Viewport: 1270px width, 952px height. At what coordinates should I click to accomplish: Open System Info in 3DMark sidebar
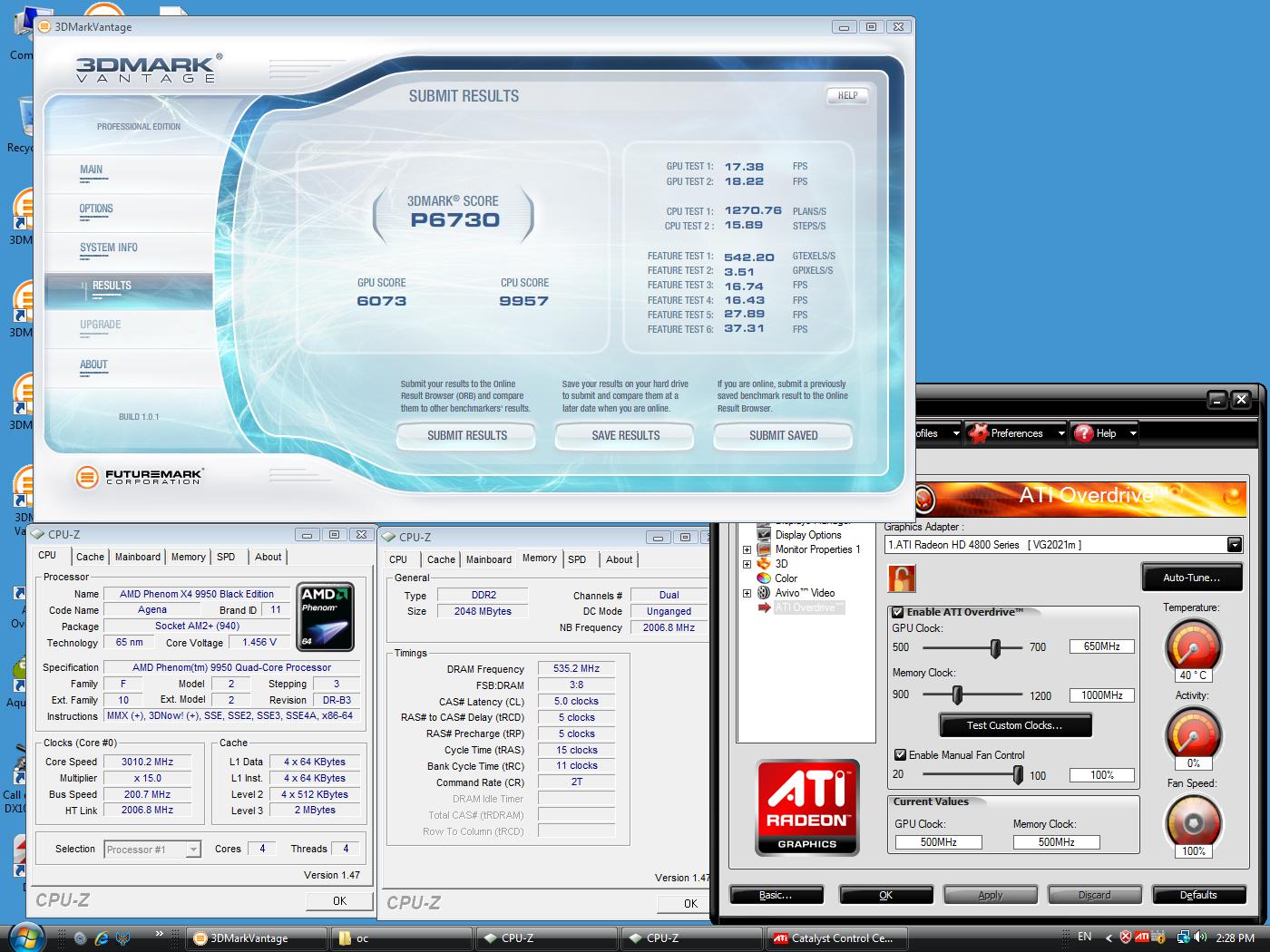coord(109,248)
